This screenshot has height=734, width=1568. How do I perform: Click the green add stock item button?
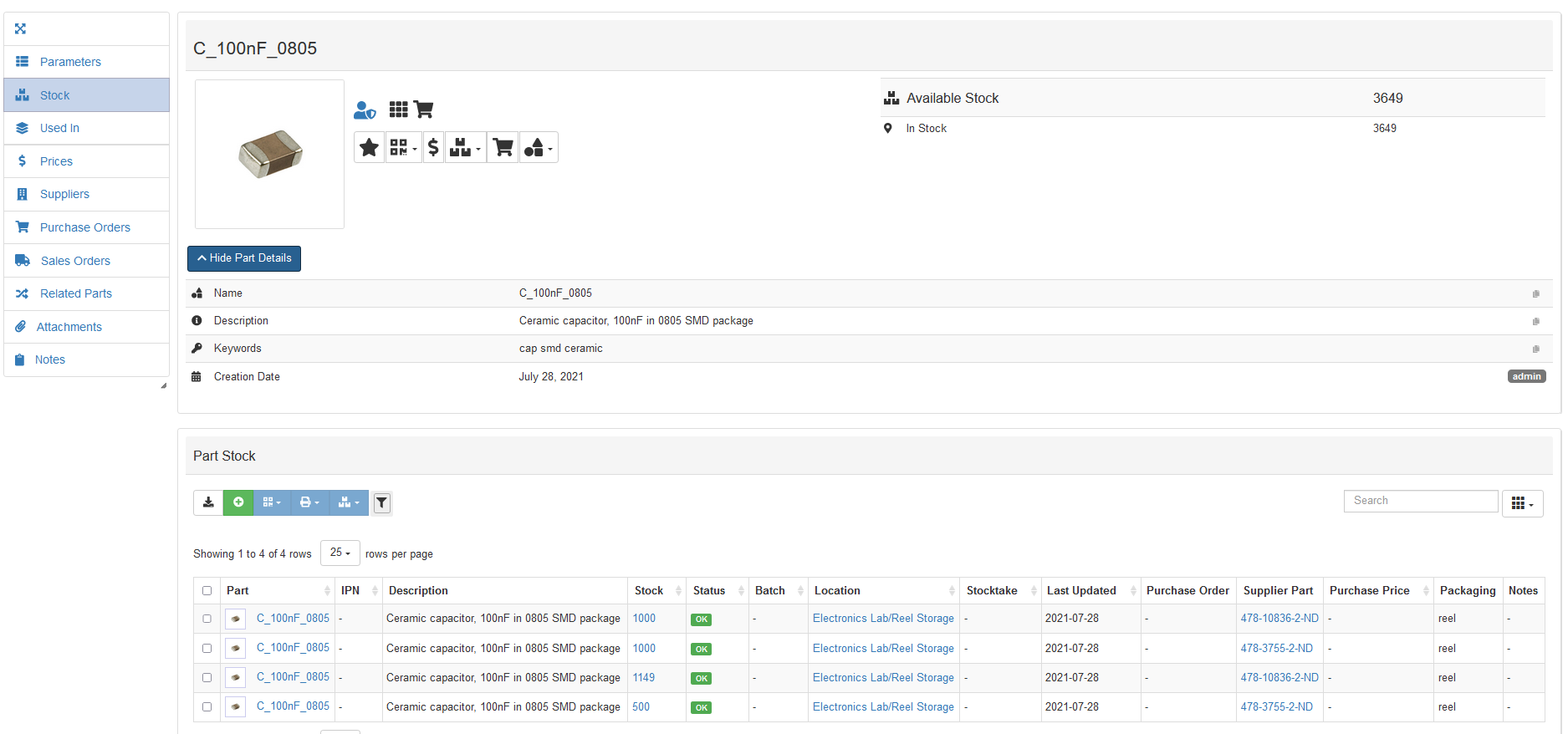point(238,502)
